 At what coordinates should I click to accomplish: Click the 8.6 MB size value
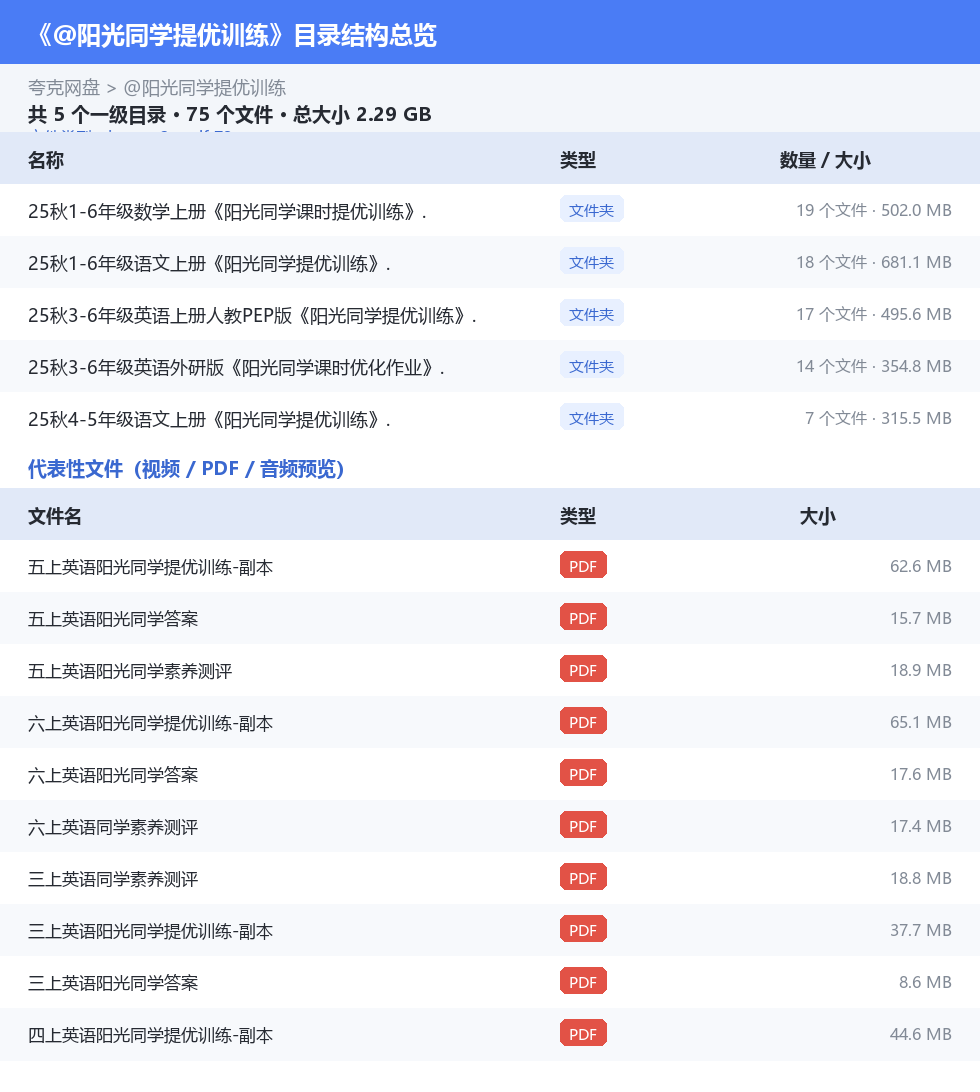coord(925,982)
